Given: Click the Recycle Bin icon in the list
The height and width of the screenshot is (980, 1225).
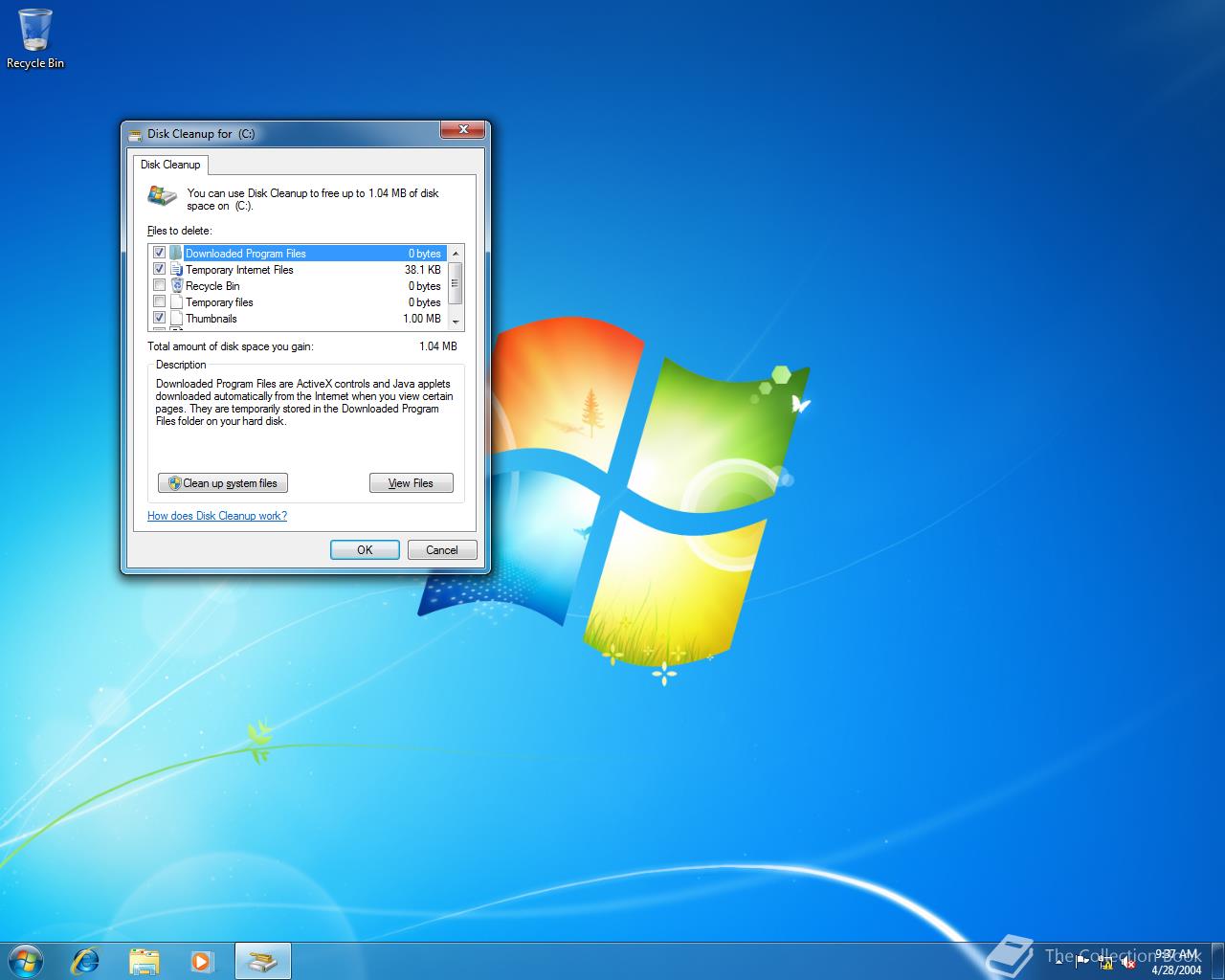Looking at the screenshot, I should click(176, 286).
